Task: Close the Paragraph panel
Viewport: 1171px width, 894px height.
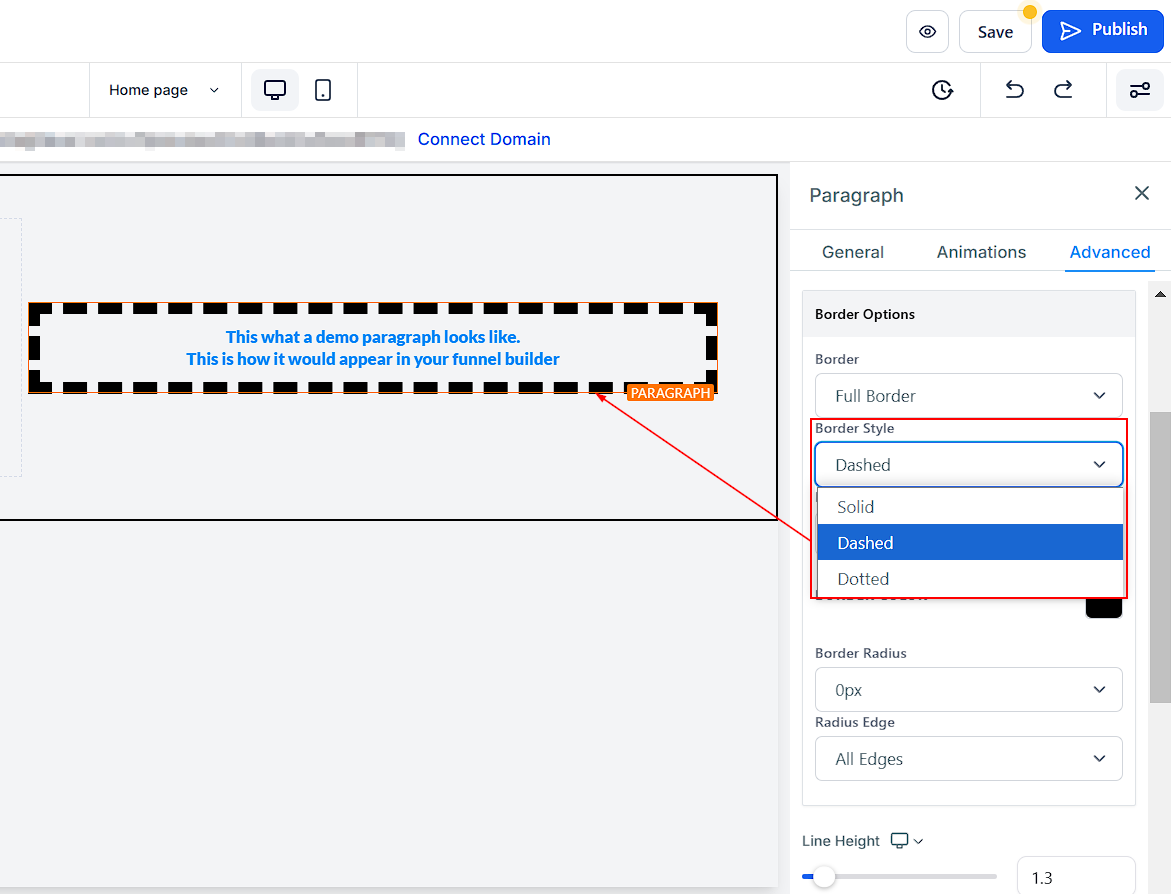Action: (x=1141, y=193)
